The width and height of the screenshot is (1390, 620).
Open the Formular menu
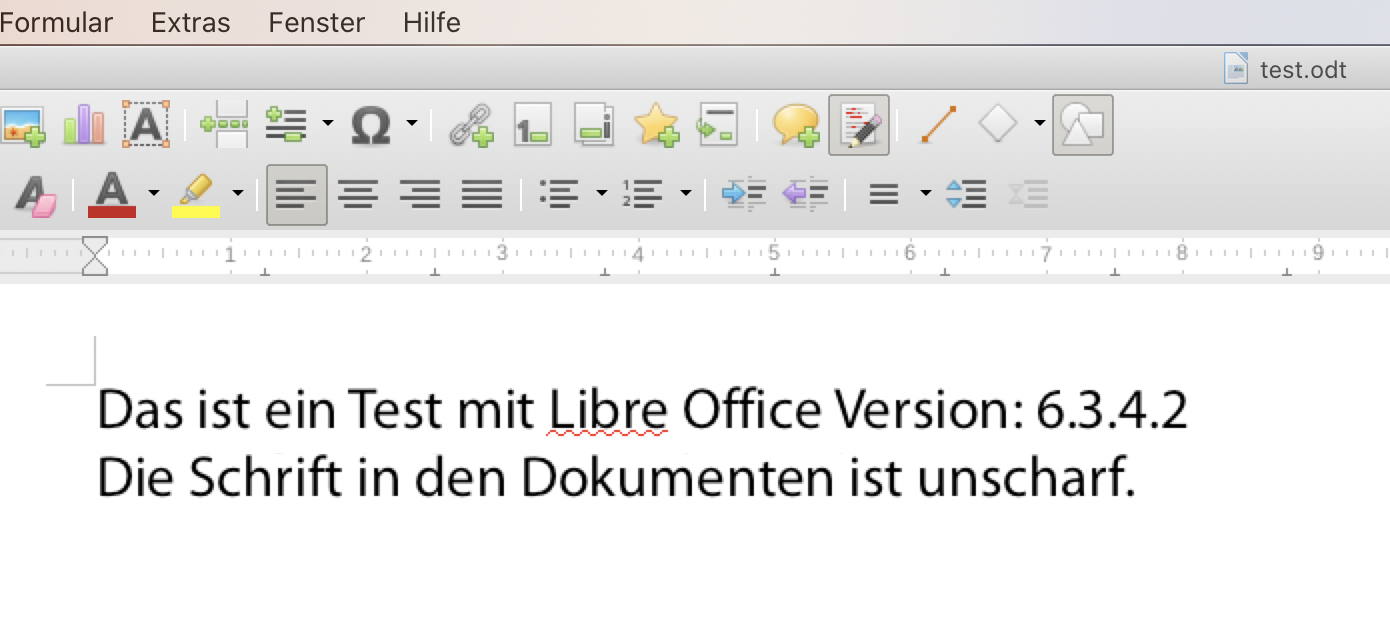[56, 22]
